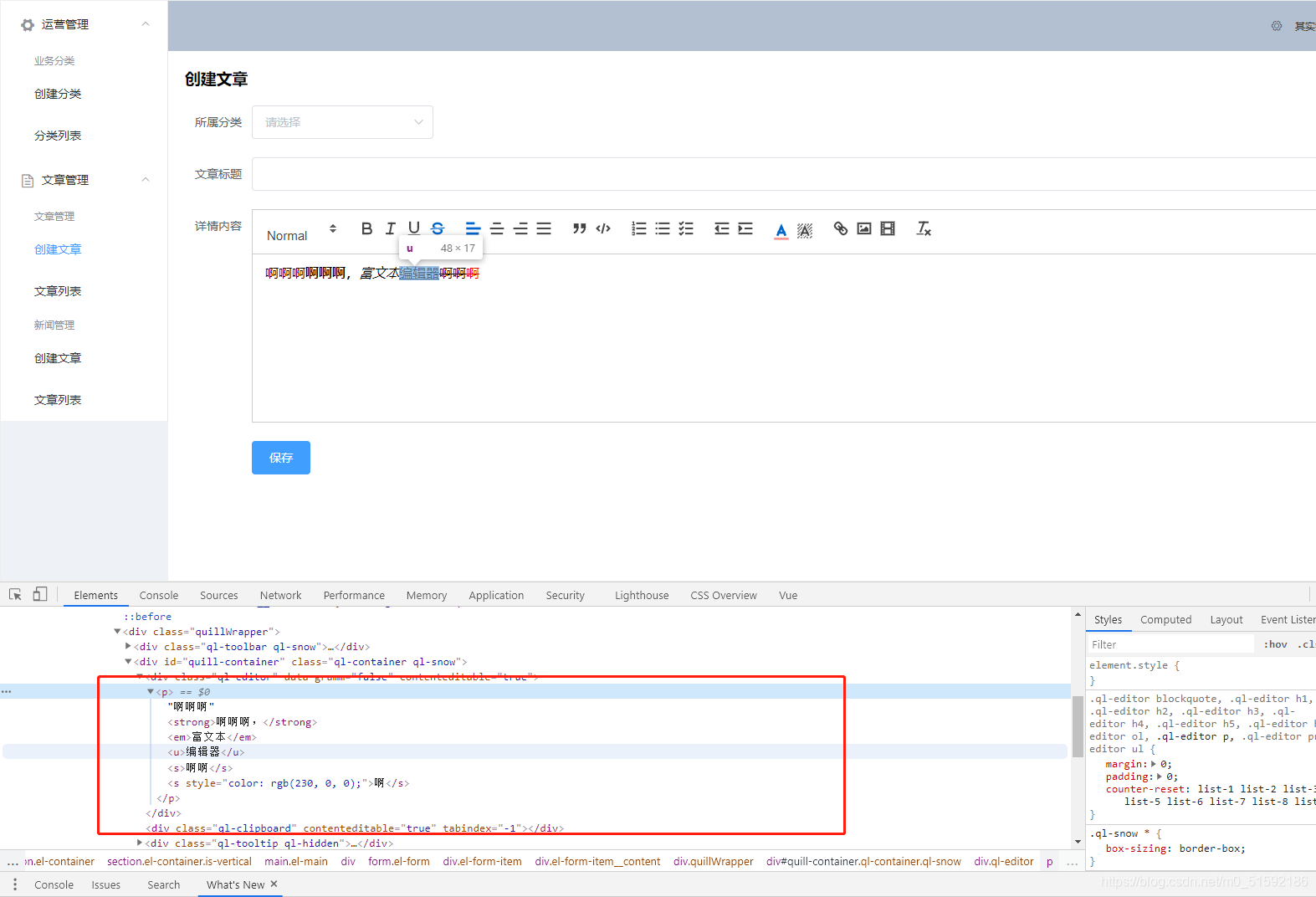The width and height of the screenshot is (1316, 897).
Task: Collapse the 文章管理 sidebar submenu
Action: (x=146, y=180)
